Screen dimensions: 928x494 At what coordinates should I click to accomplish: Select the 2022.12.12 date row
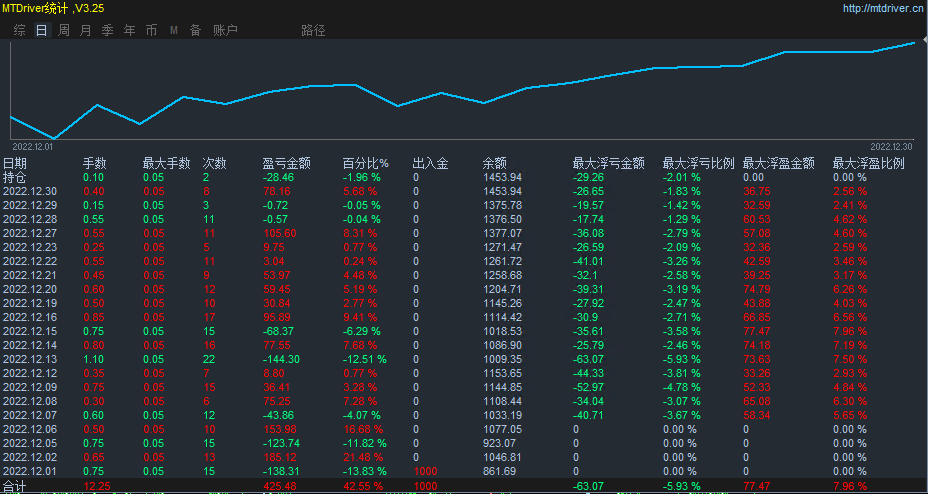[30, 373]
